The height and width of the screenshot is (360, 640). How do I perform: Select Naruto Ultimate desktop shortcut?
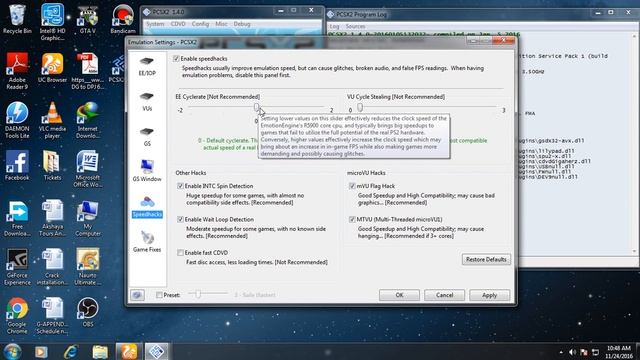(87, 267)
